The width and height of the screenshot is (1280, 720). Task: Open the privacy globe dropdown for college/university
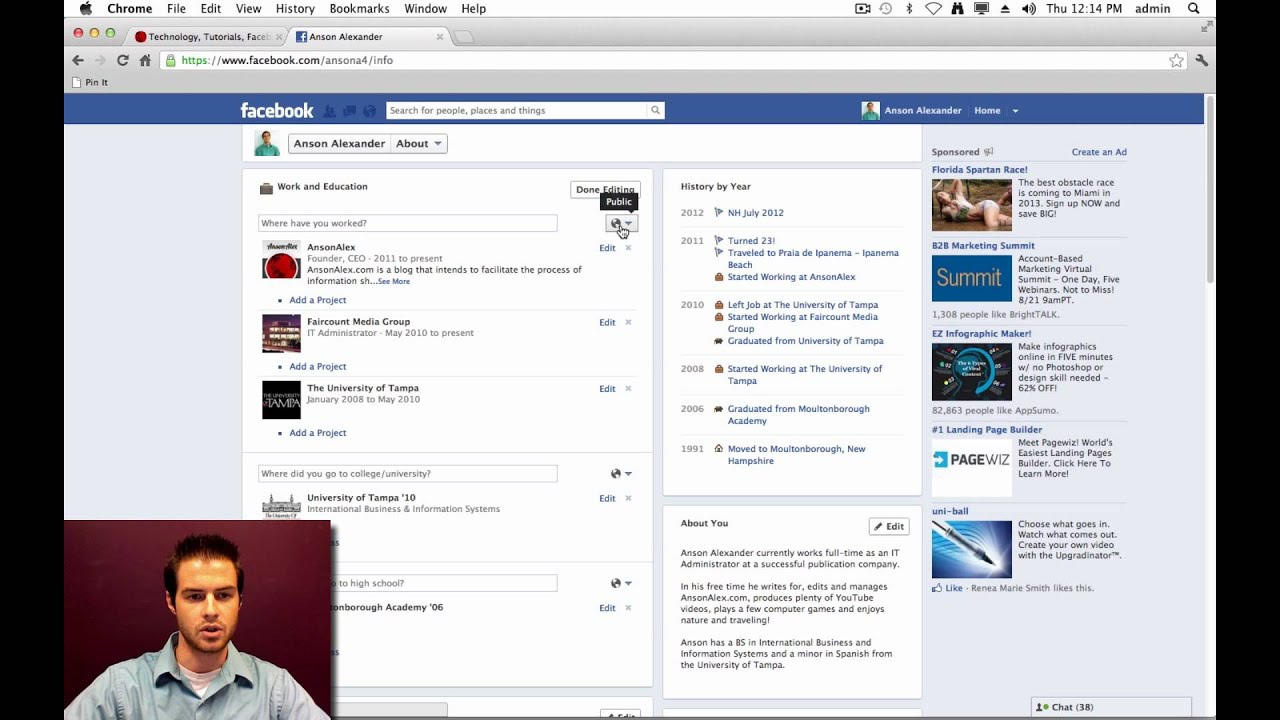tap(621, 474)
